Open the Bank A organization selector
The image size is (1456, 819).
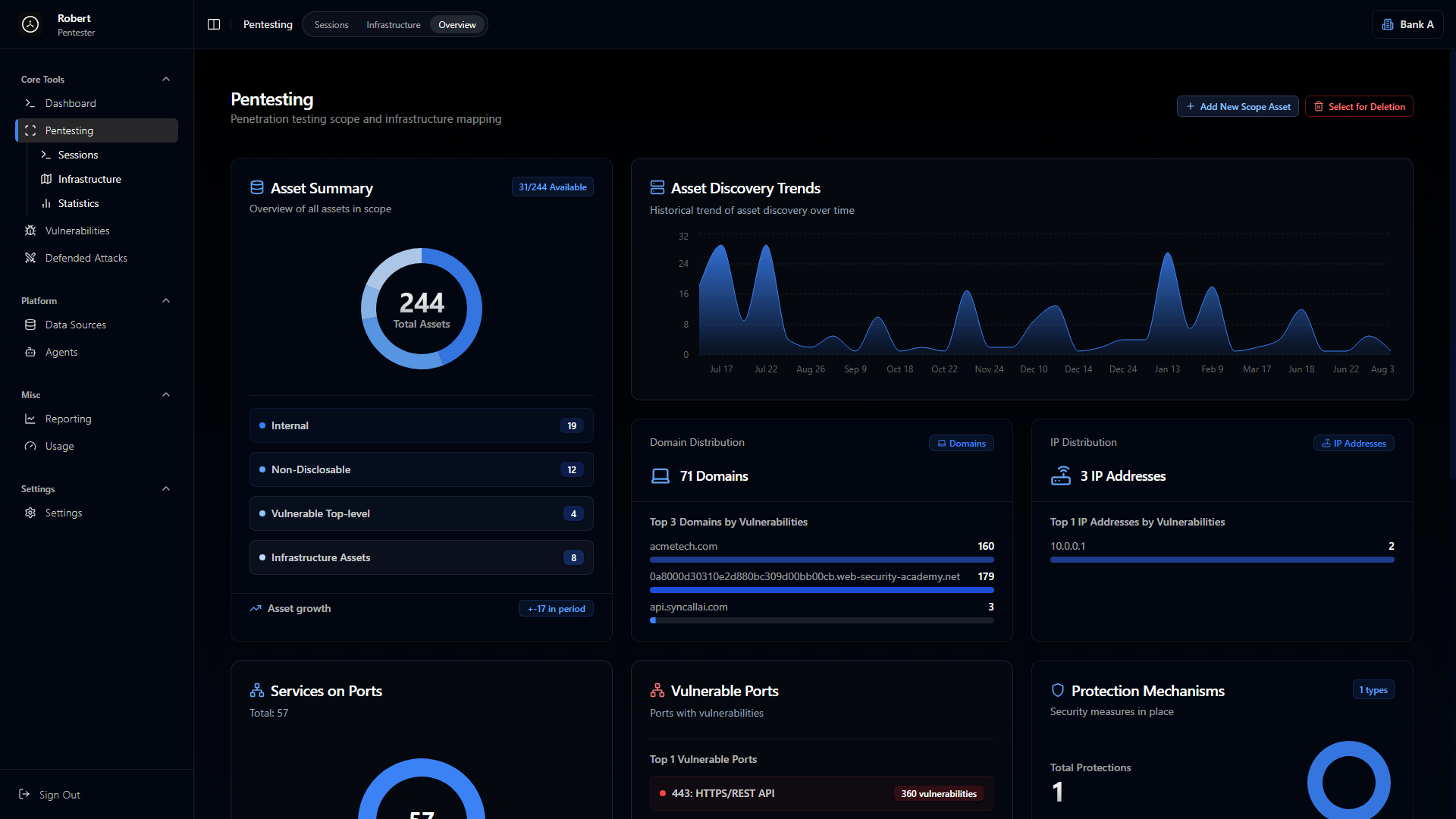point(1407,24)
